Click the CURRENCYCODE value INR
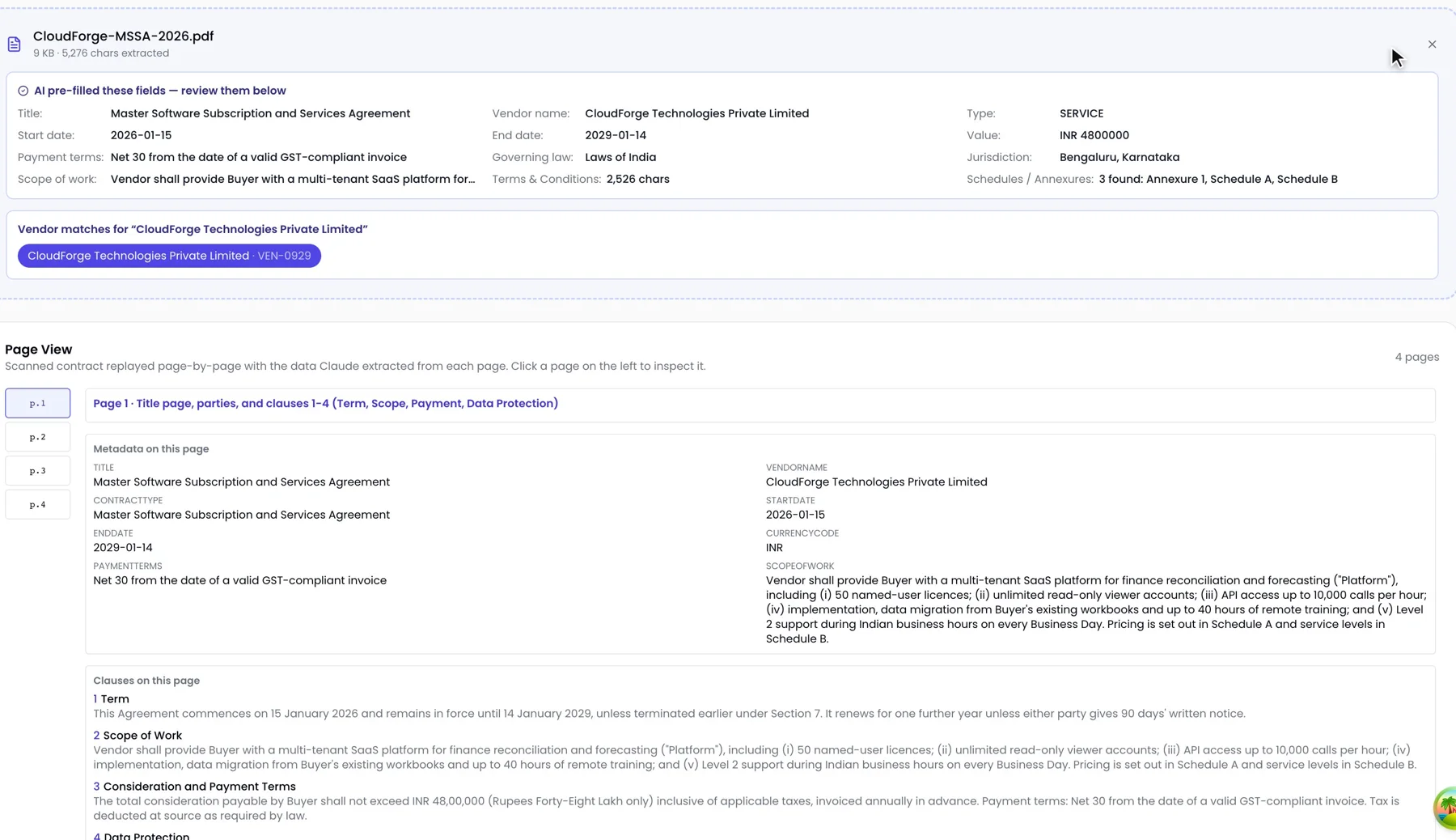Screen dimensions: 1456x840 point(774,548)
